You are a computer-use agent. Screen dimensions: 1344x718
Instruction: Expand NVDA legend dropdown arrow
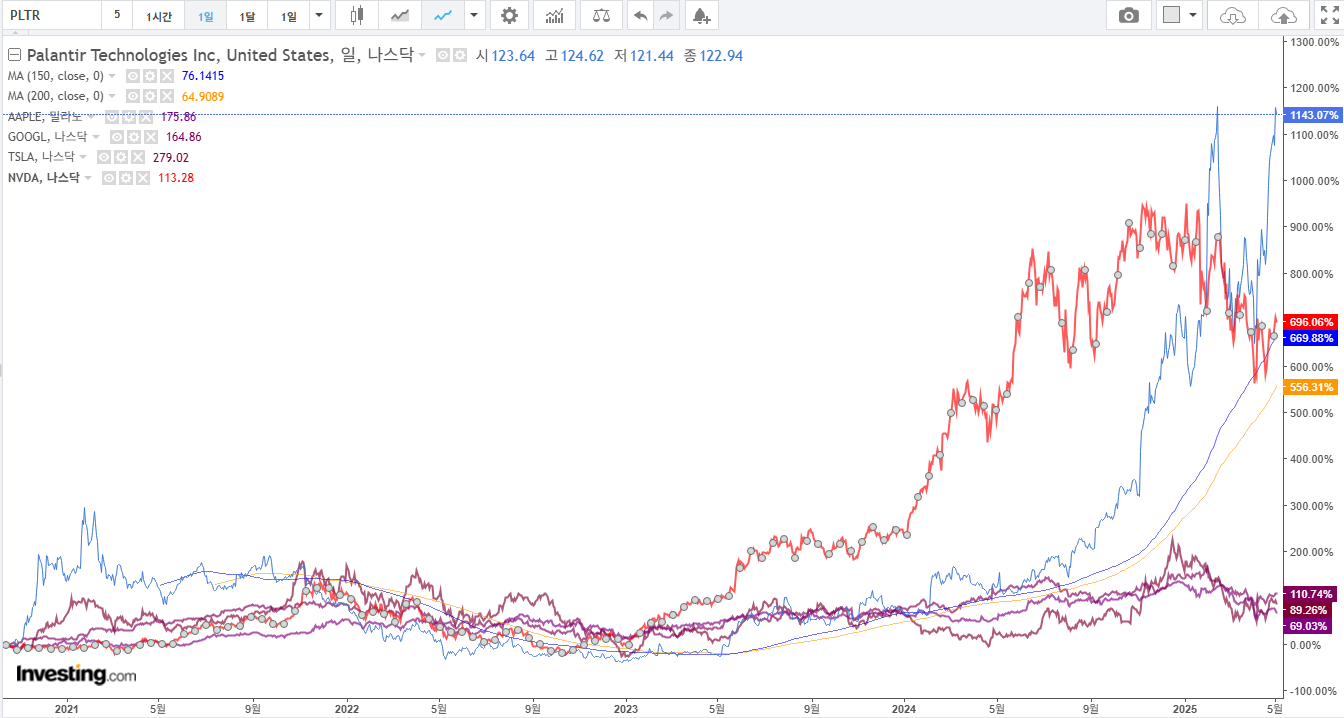pos(88,178)
